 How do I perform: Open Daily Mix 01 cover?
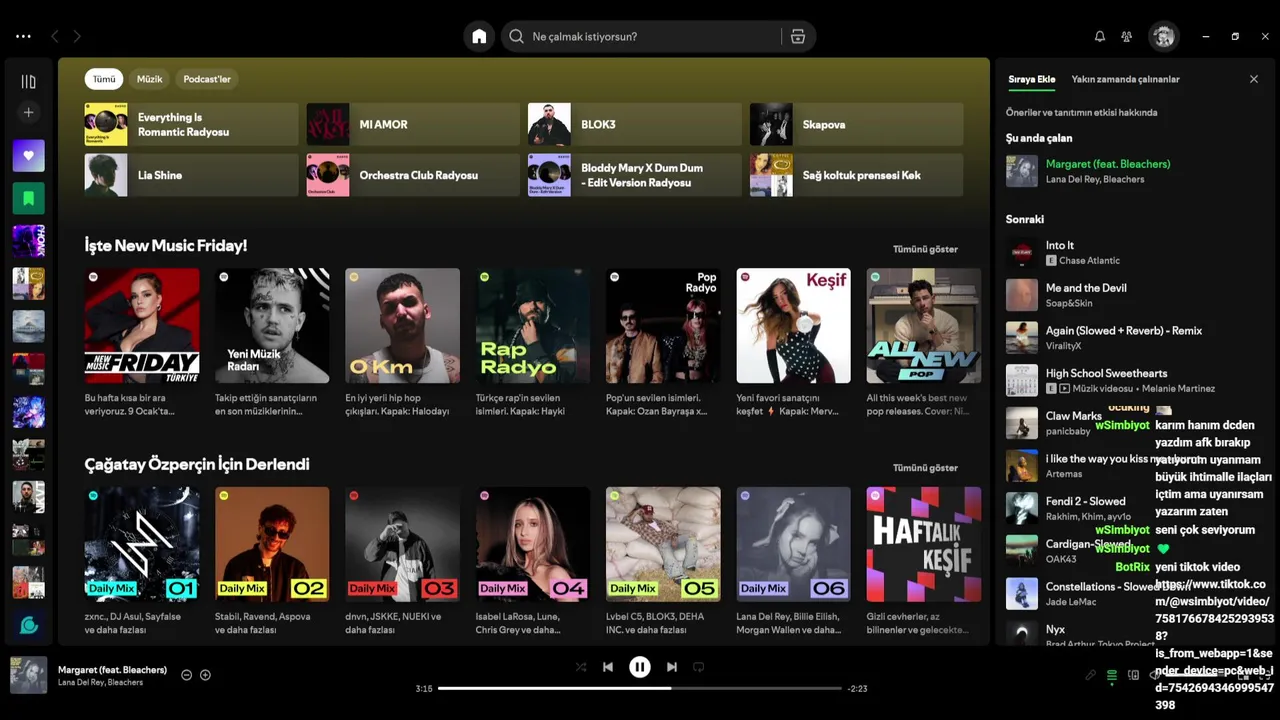tap(142, 544)
